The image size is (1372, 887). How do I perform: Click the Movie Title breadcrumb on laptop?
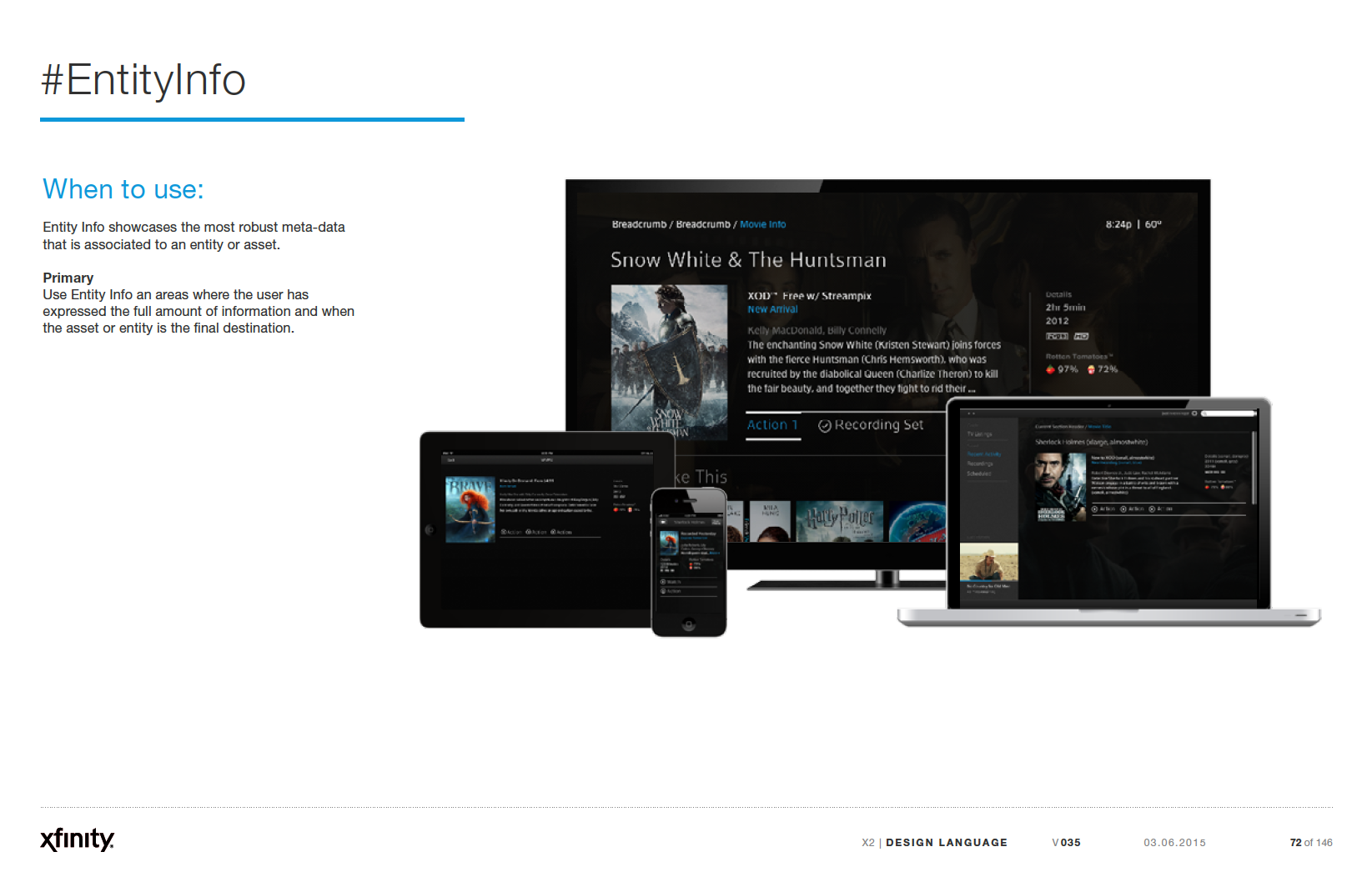pyautogui.click(x=1099, y=427)
